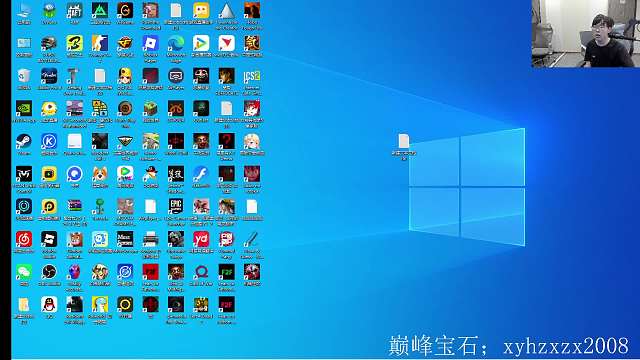Open the blue Roblox Player shortcut

pos(150,44)
